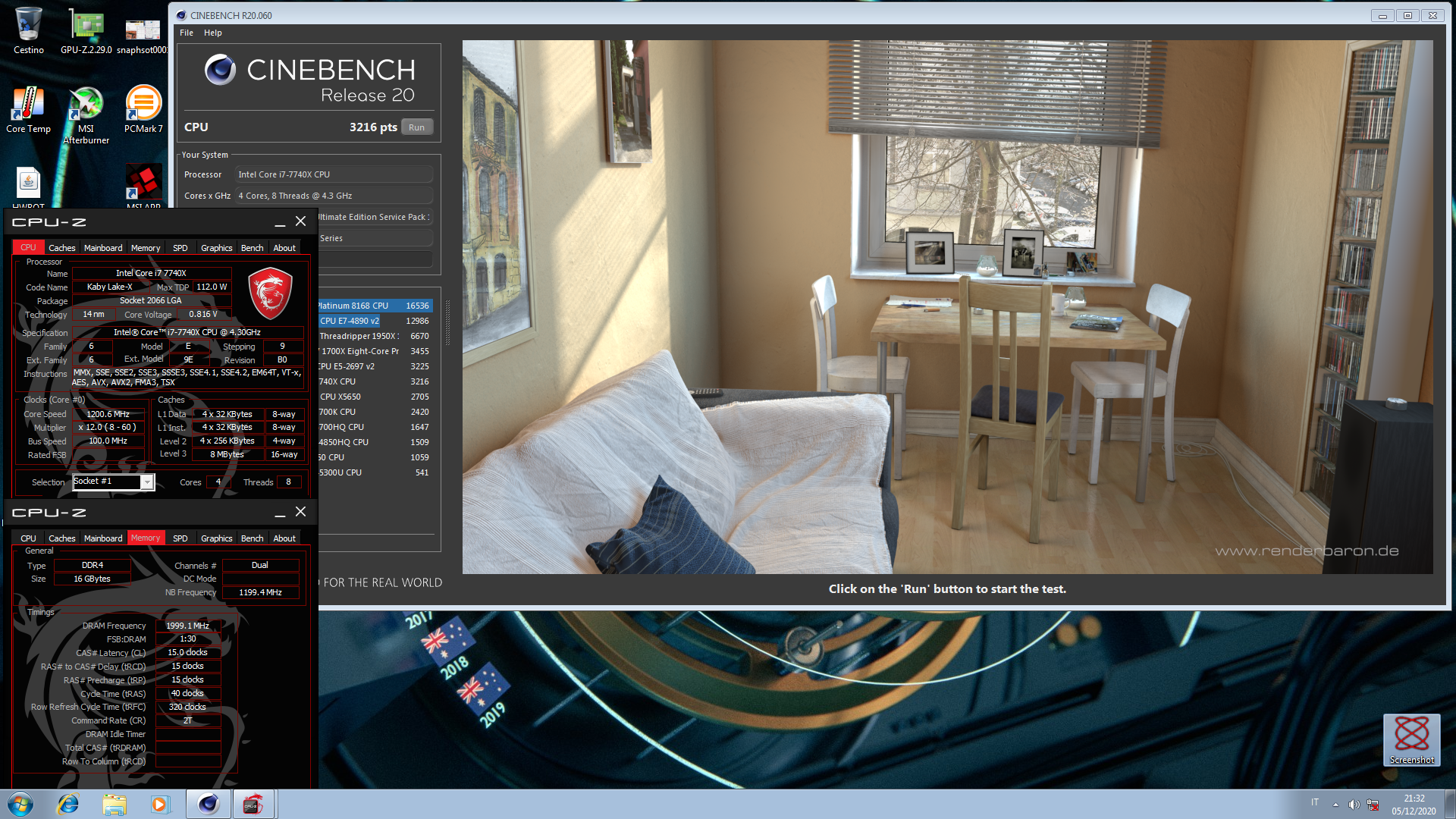This screenshot has width=1456, height=819.
Task: Open the volume speaker tray icon
Action: [x=1354, y=805]
